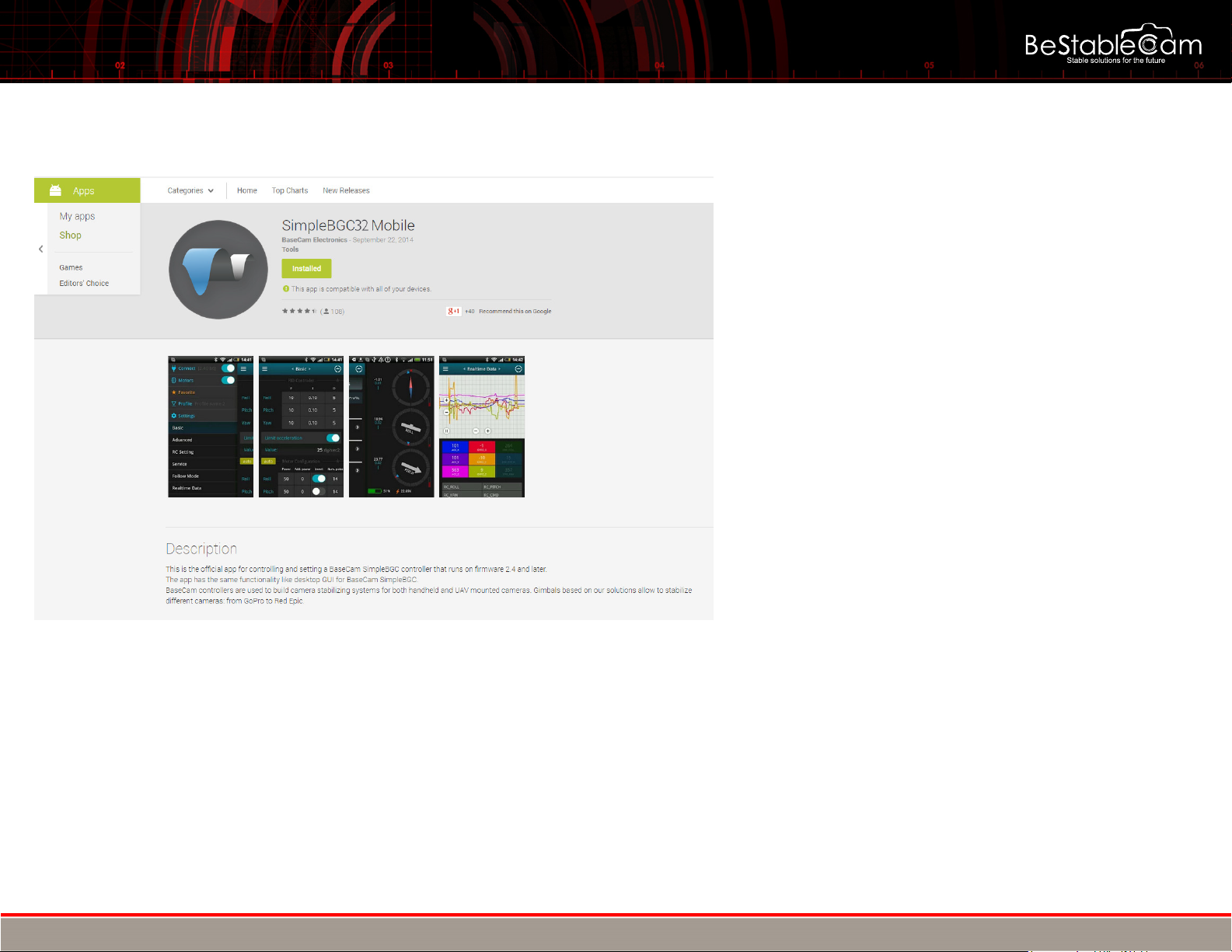
Task: Open the Realtime Data graph screenshot thumbnail
Action: (x=482, y=427)
